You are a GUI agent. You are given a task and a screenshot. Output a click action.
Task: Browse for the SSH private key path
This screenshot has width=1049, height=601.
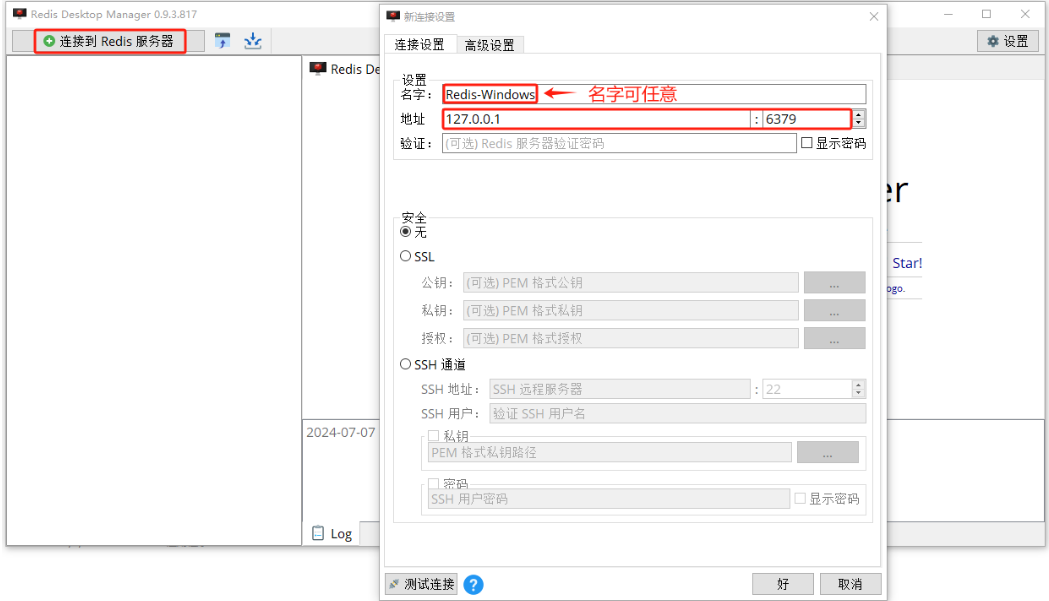[828, 452]
